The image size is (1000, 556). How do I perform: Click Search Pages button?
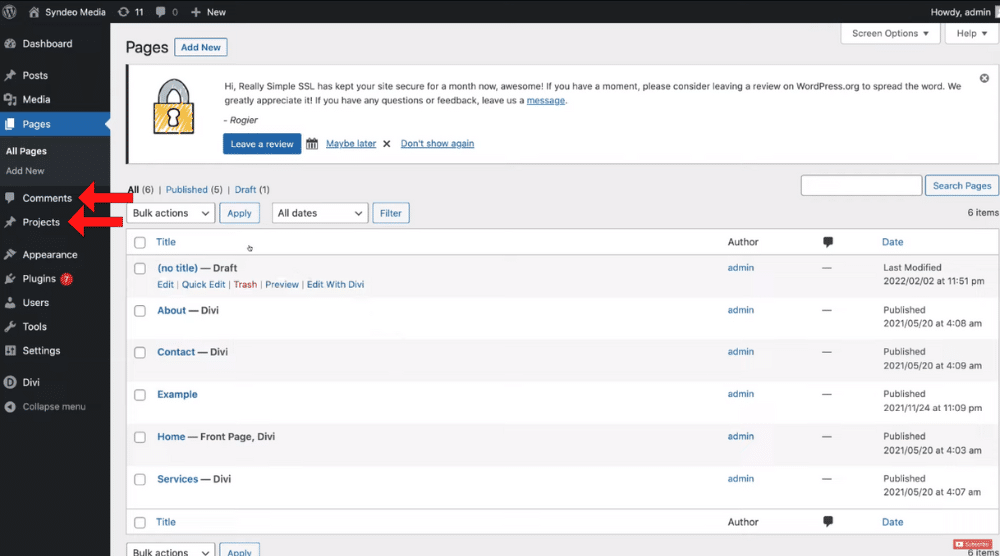tap(962, 186)
